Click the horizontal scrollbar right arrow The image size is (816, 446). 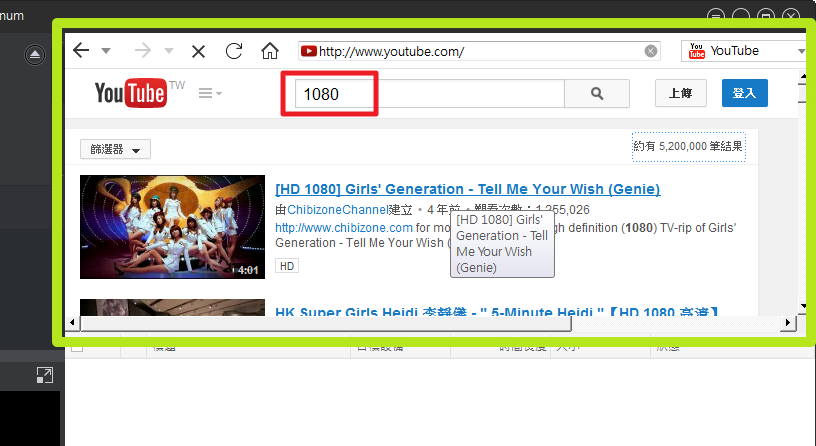[x=788, y=323]
